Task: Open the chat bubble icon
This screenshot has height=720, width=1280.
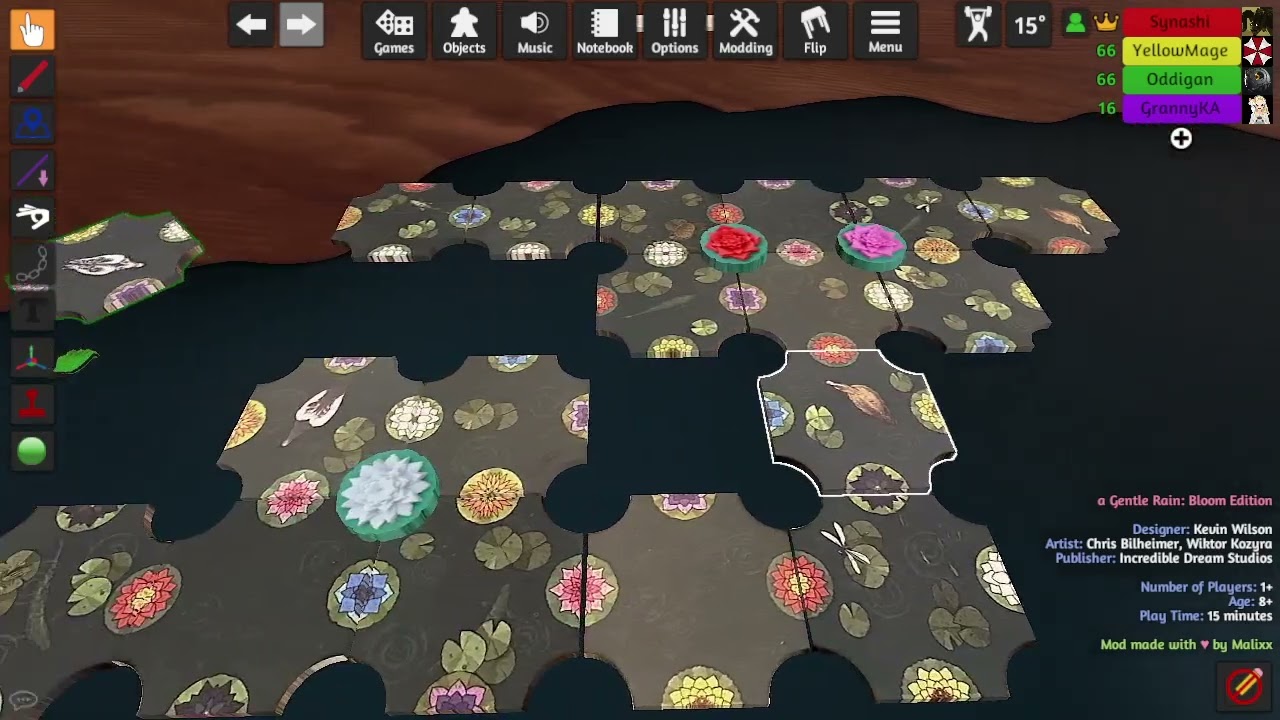Action: tap(23, 700)
